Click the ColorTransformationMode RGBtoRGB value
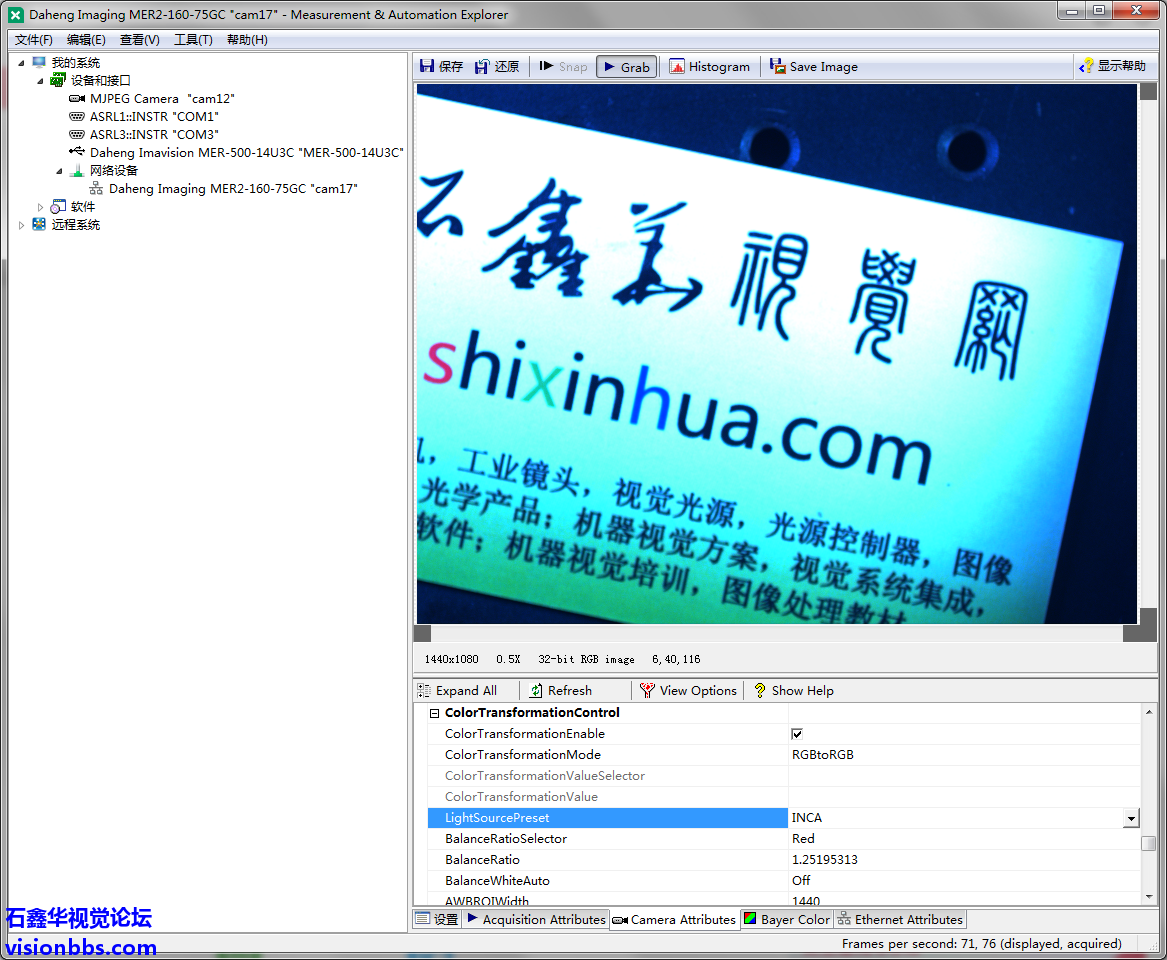Viewport: 1167px width, 960px height. 822,755
